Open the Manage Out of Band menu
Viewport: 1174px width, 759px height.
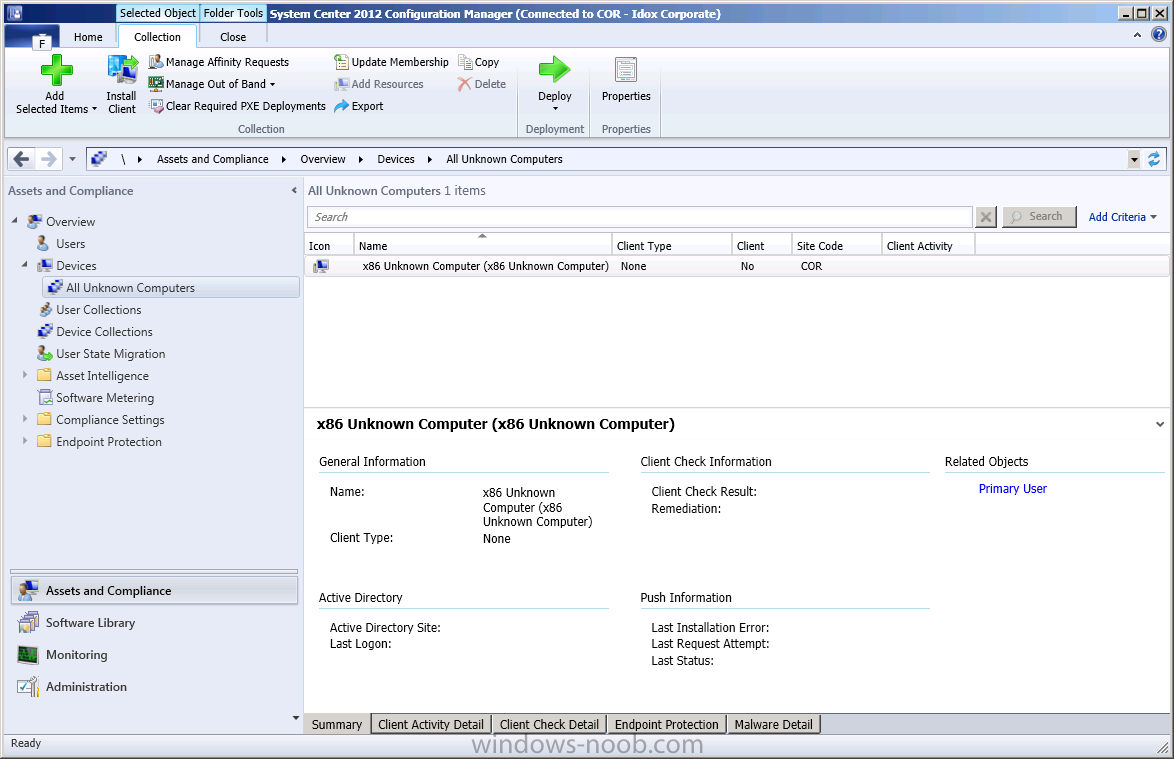click(212, 84)
